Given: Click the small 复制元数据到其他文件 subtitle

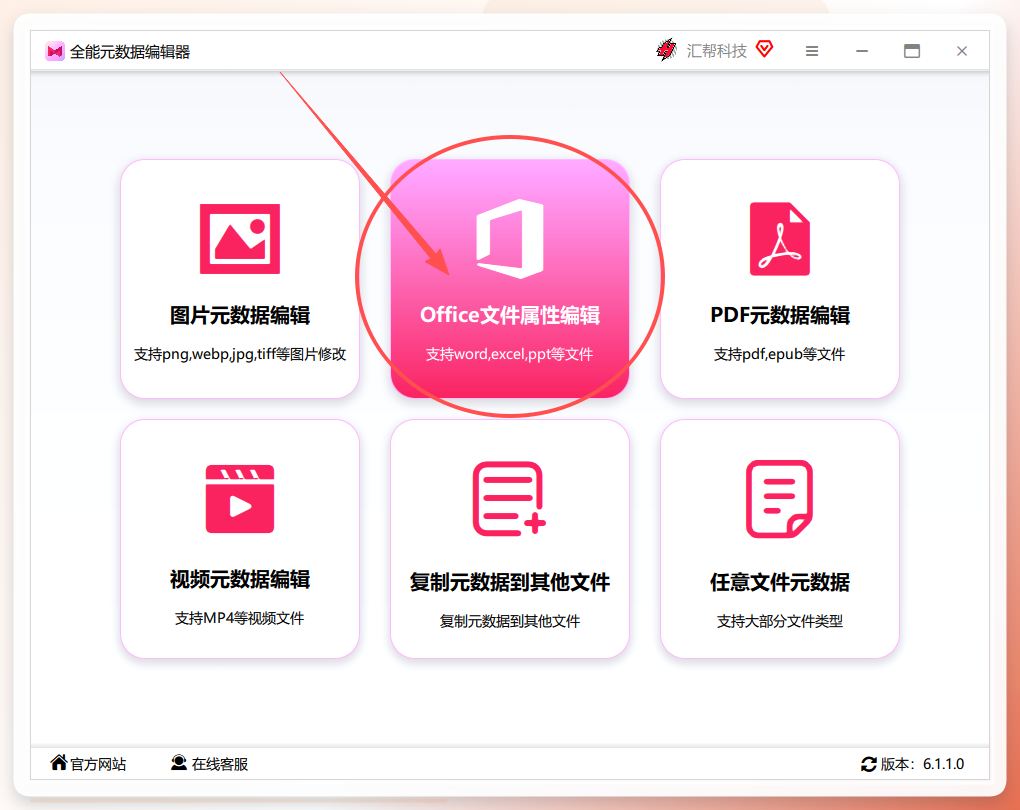Looking at the screenshot, I should (x=509, y=621).
